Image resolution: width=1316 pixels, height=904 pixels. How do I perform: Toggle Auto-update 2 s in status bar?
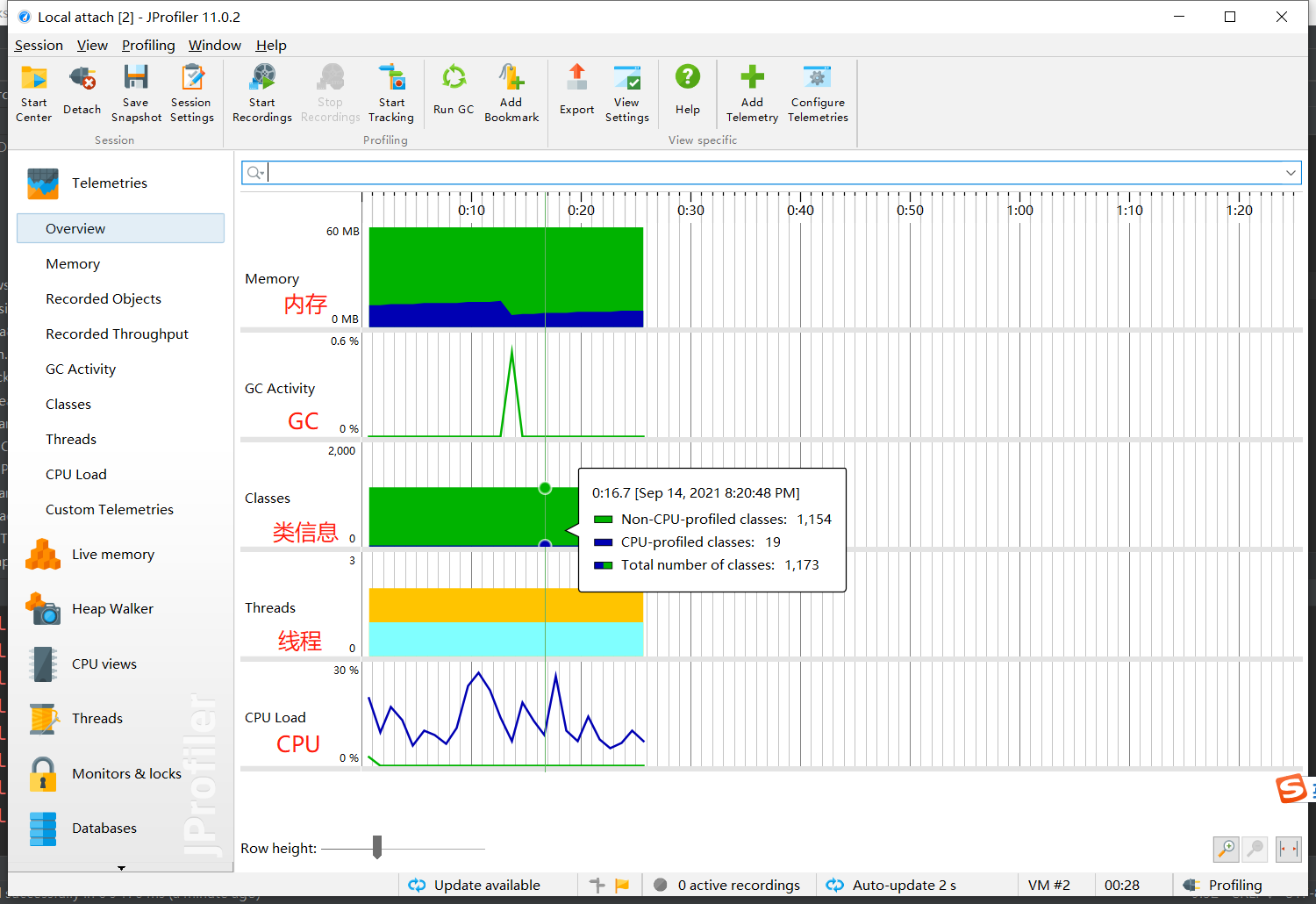(904, 885)
